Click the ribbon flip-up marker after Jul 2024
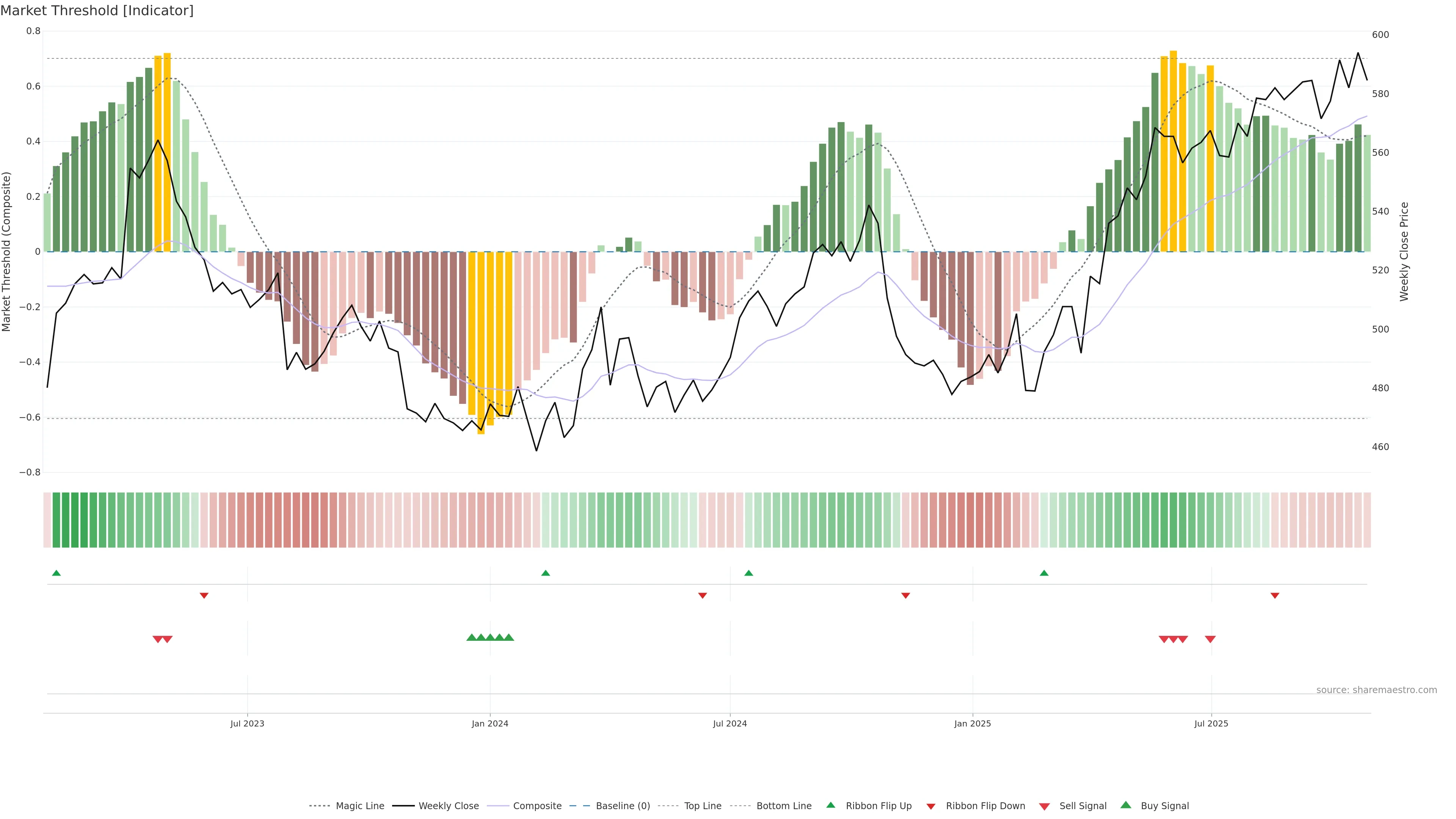Viewport: 1456px width, 819px height. tap(749, 573)
